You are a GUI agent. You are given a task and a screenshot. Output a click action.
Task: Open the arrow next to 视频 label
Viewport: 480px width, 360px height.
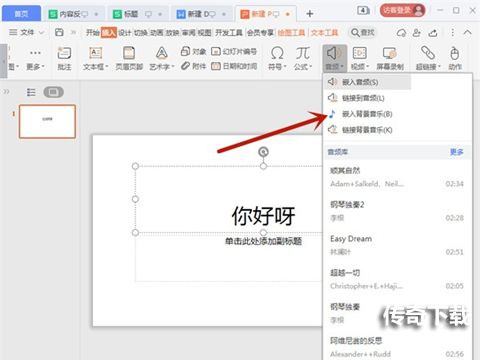pyautogui.click(x=367, y=67)
